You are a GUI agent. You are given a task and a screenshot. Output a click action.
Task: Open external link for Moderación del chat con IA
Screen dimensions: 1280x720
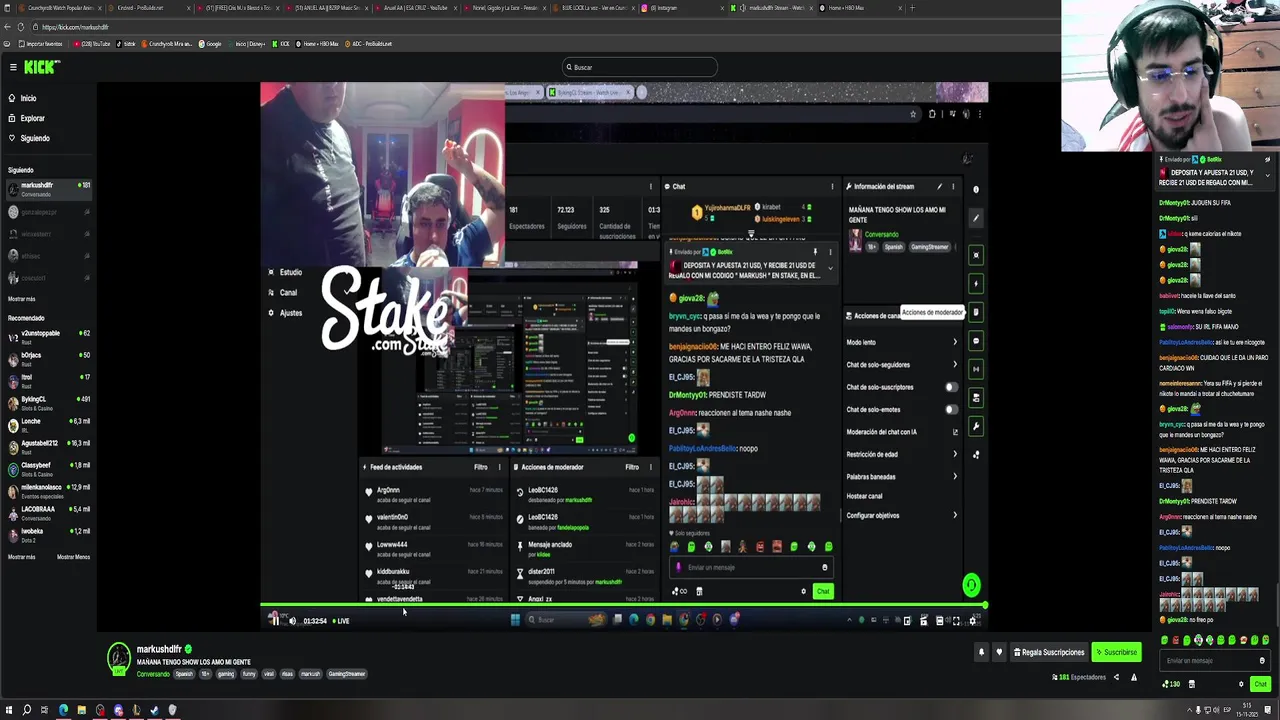pos(955,432)
